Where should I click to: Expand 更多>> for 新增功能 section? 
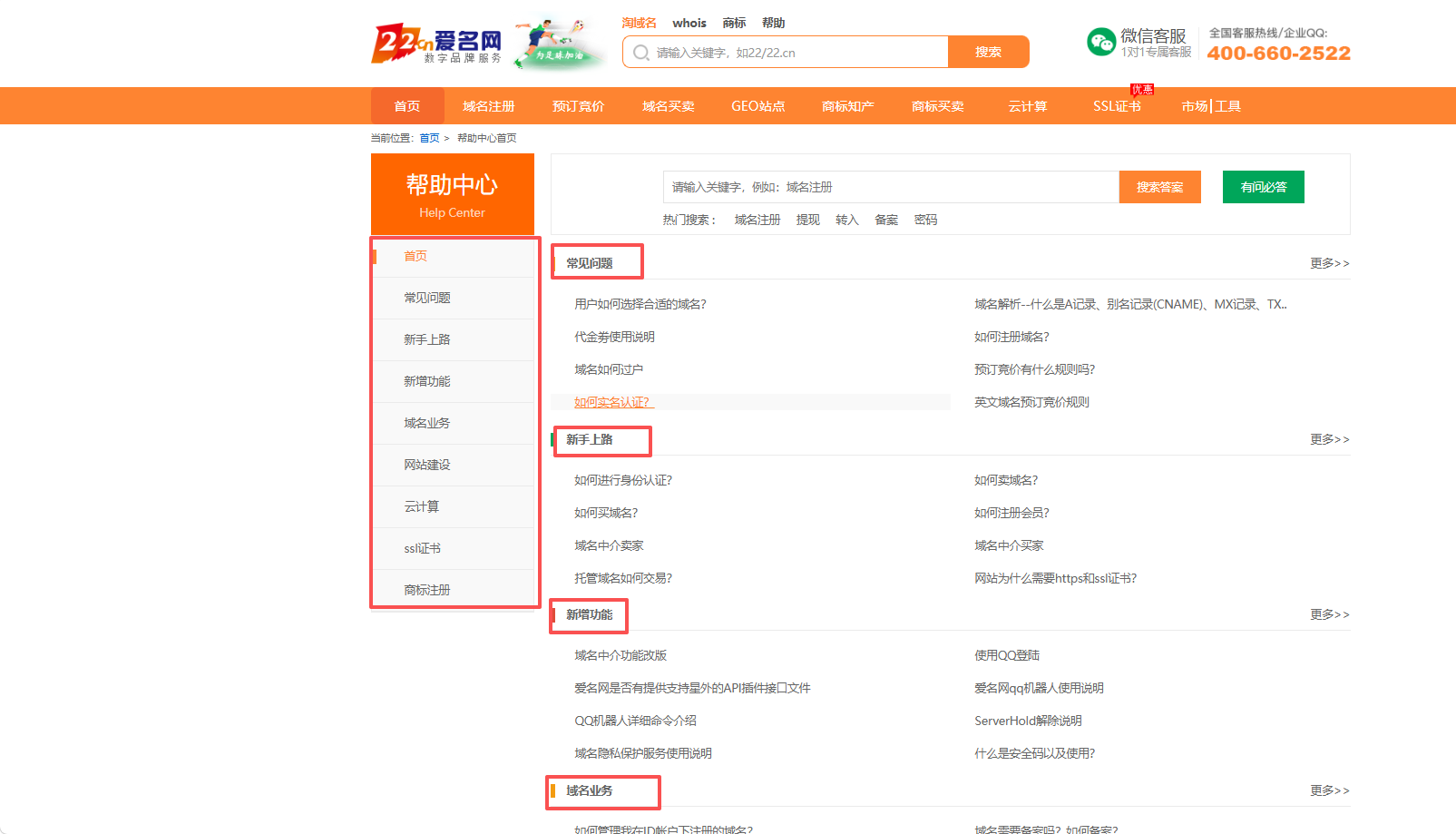1329,614
